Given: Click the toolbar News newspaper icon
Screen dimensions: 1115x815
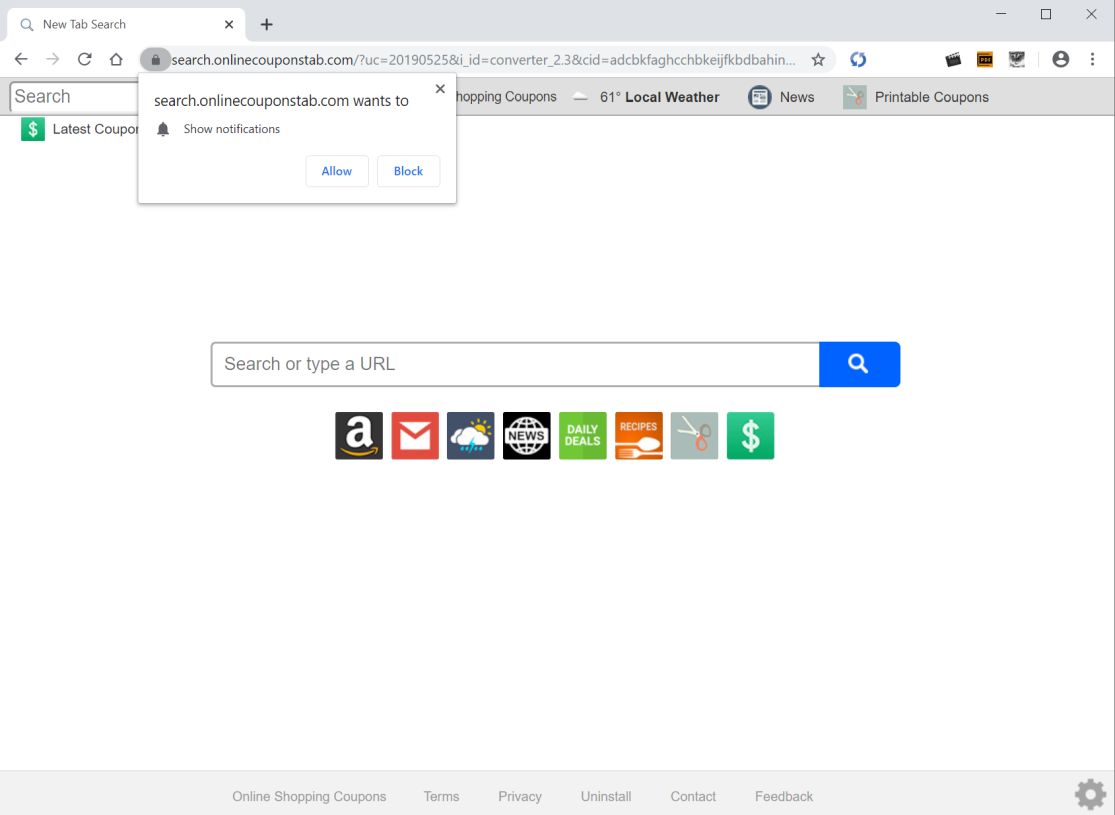Looking at the screenshot, I should click(x=759, y=97).
